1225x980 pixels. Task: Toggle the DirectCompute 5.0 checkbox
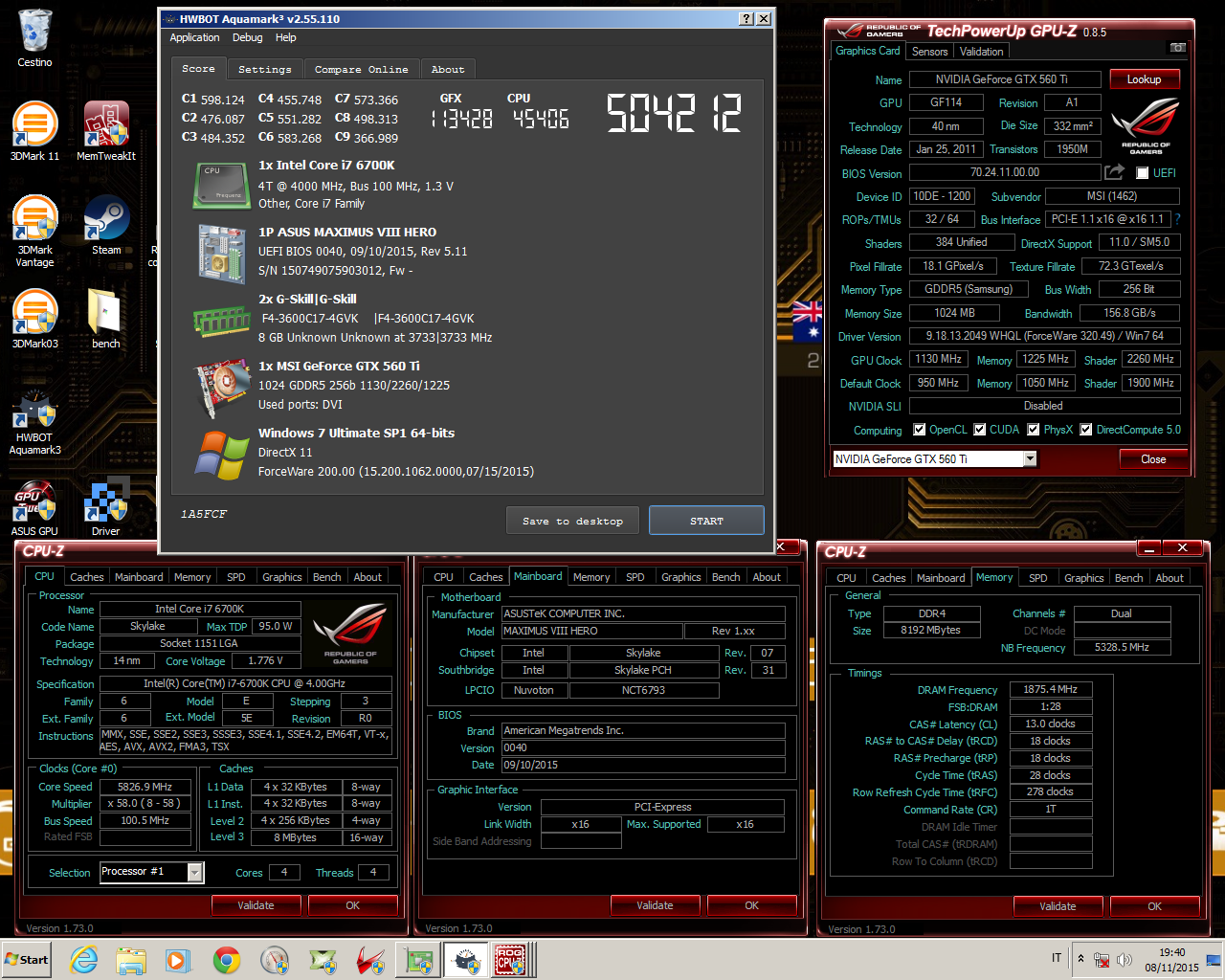(x=1086, y=430)
